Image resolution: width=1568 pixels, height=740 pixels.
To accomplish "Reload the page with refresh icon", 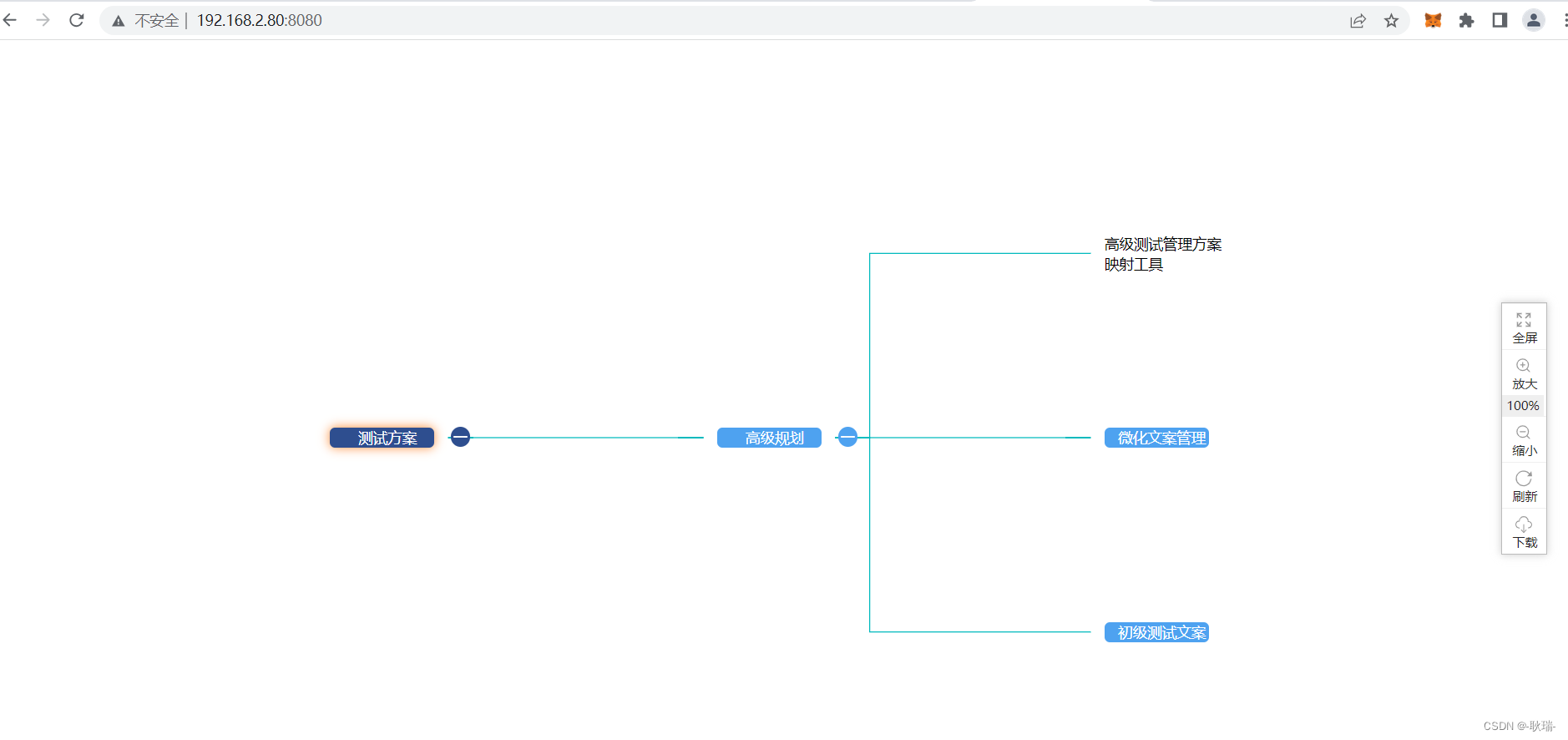I will tap(77, 20).
